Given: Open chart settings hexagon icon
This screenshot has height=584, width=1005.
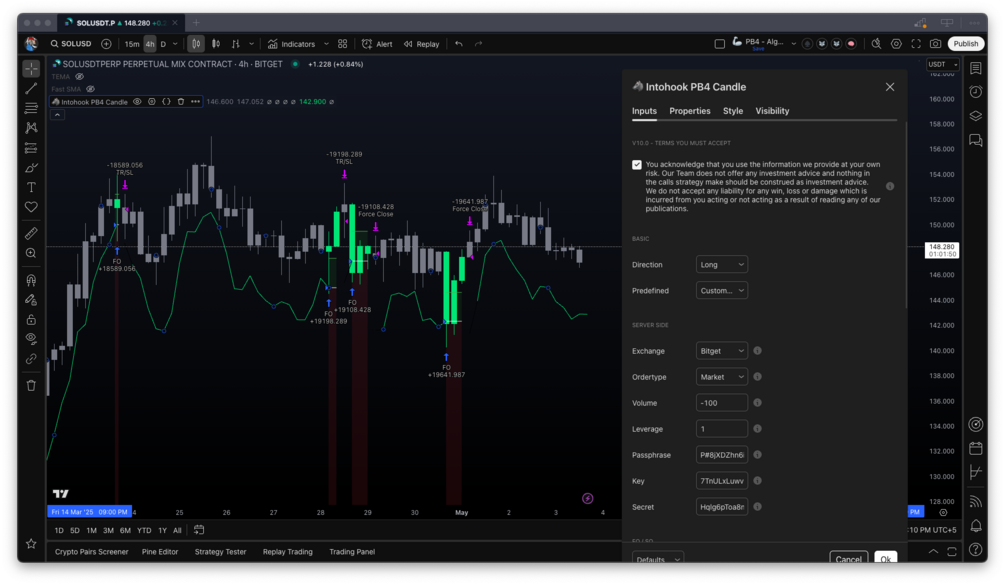Looking at the screenshot, I should pos(896,44).
